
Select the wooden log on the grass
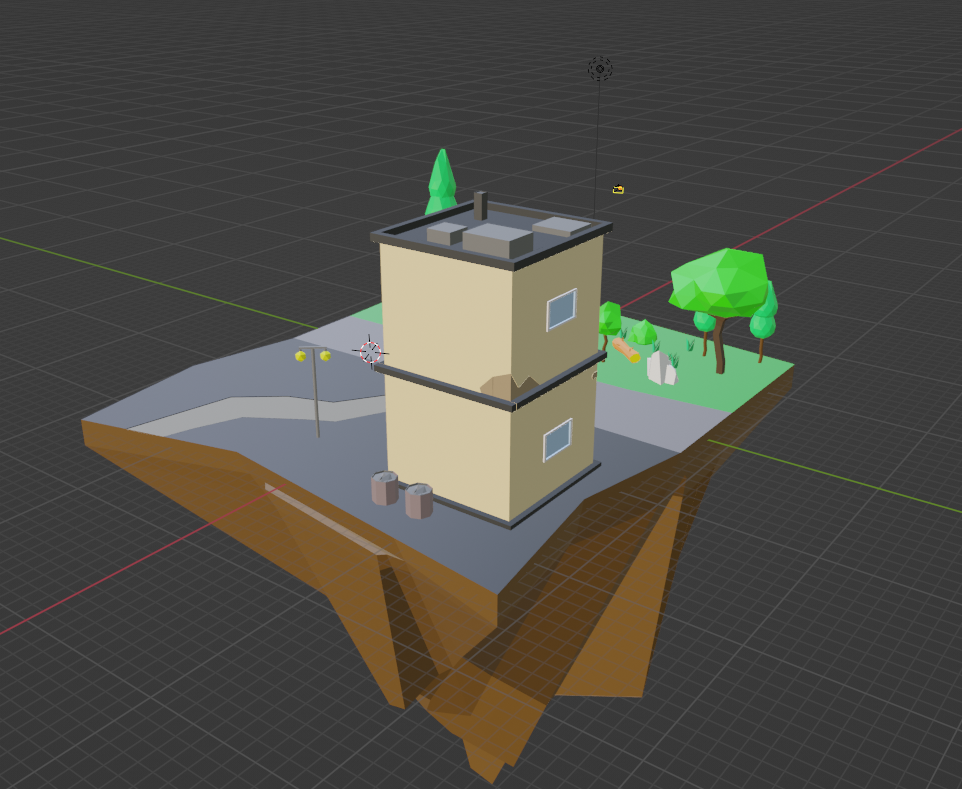pos(626,350)
